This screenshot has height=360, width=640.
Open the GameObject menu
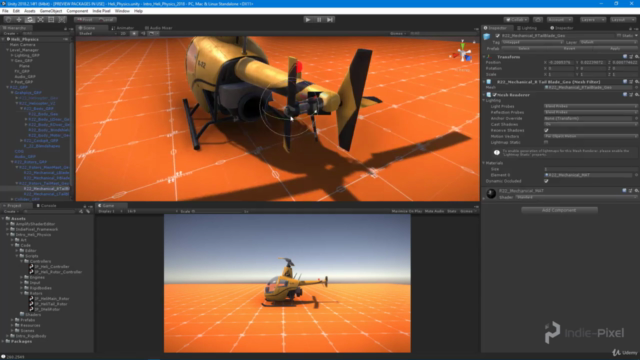51,11
